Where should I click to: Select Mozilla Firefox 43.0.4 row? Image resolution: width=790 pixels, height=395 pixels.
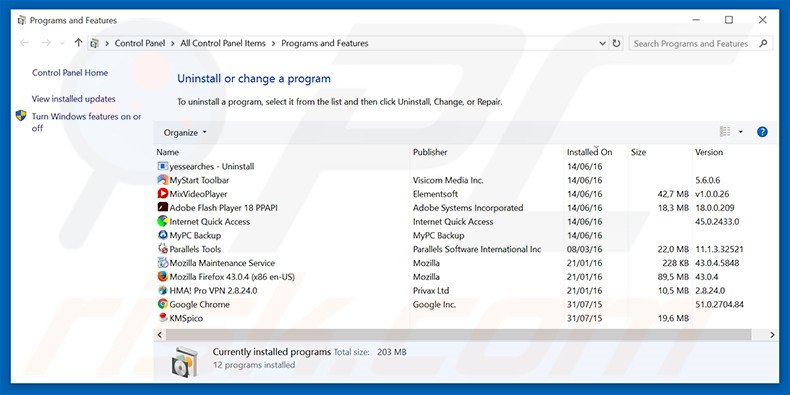[466, 277]
